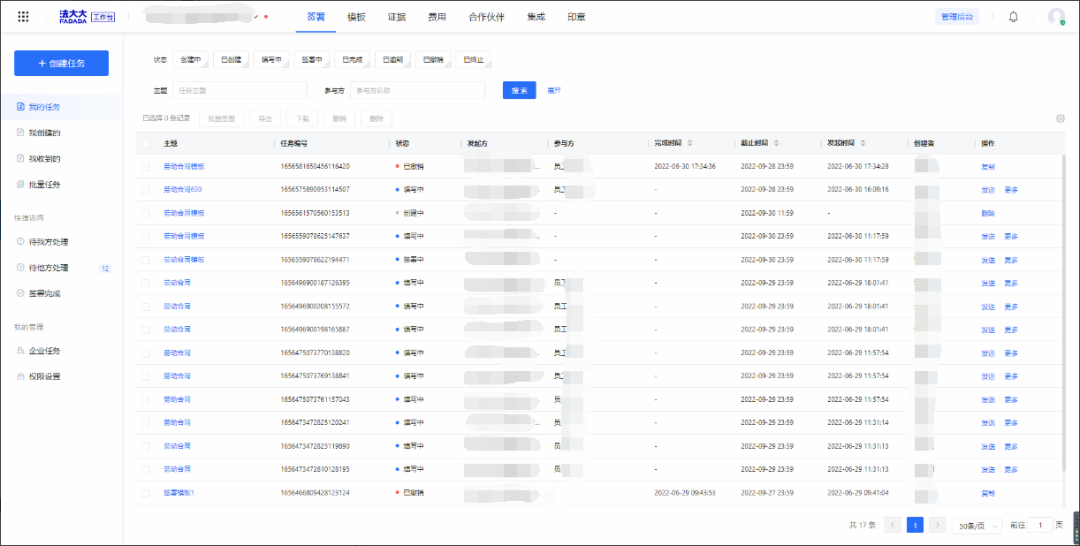The width and height of the screenshot is (1080, 546).
Task: Check the row for task 1656559078625147637
Action: [x=145, y=236]
